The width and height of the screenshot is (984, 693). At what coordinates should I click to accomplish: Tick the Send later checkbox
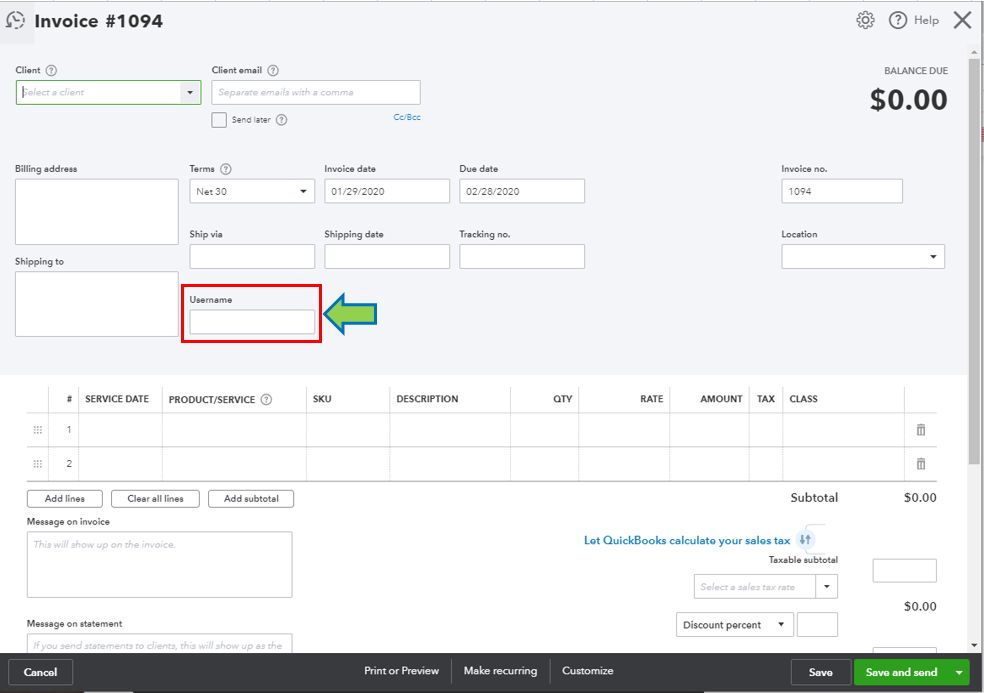click(219, 120)
